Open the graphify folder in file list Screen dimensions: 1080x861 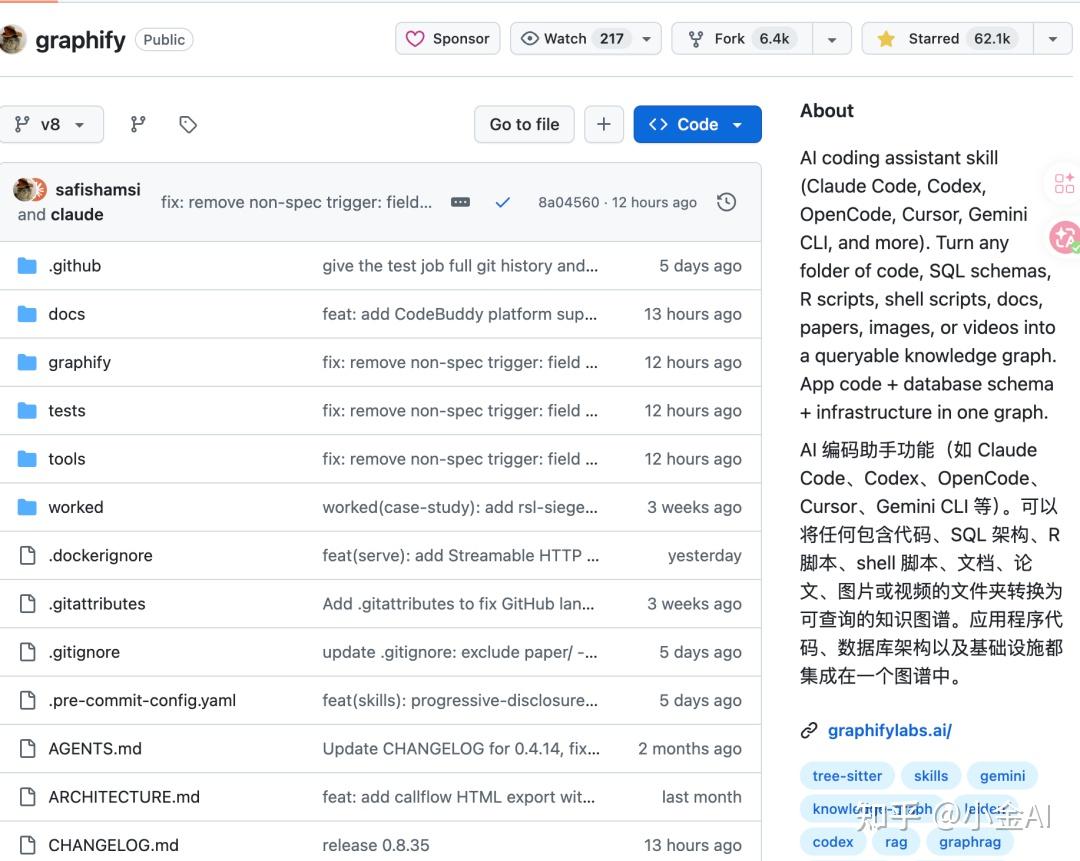click(79, 362)
